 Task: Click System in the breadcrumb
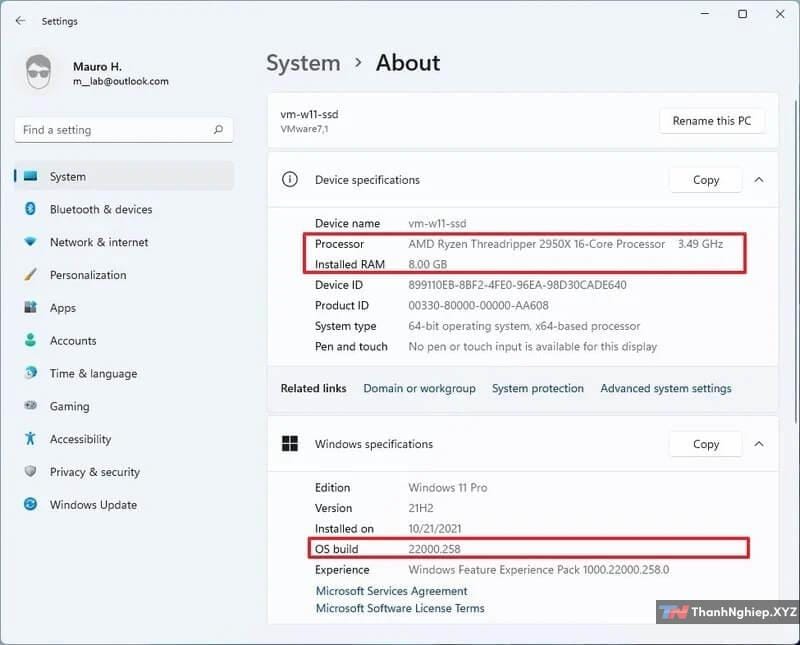(303, 63)
